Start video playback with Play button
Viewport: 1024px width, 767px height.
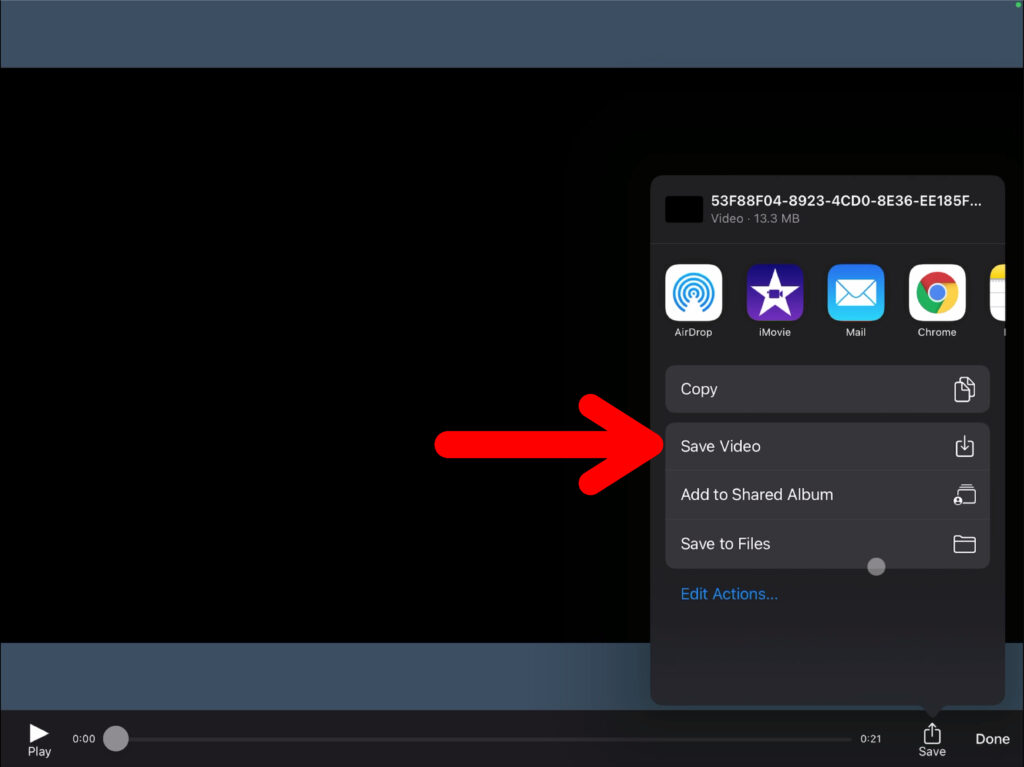tap(39, 739)
